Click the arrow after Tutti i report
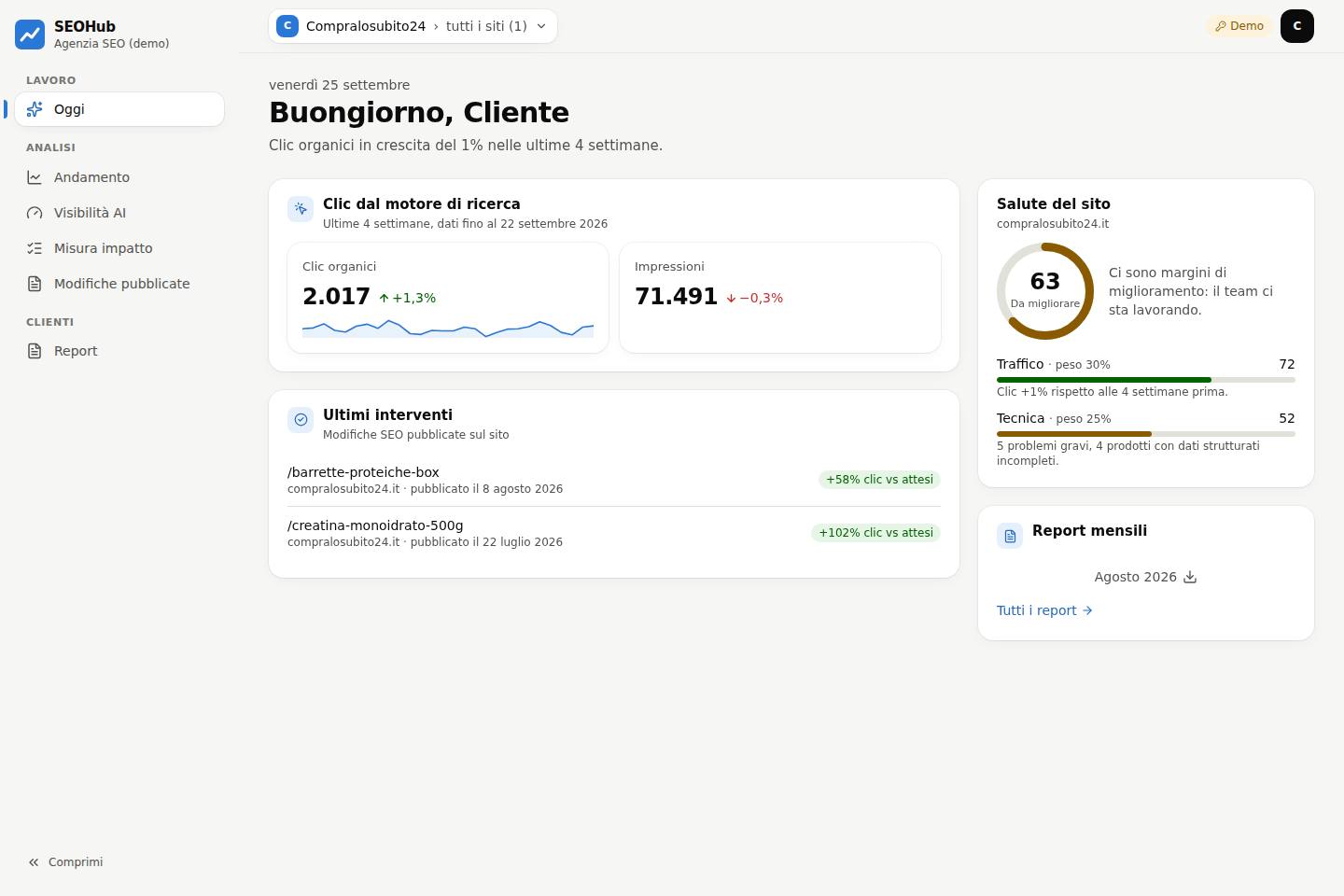 pyautogui.click(x=1086, y=610)
